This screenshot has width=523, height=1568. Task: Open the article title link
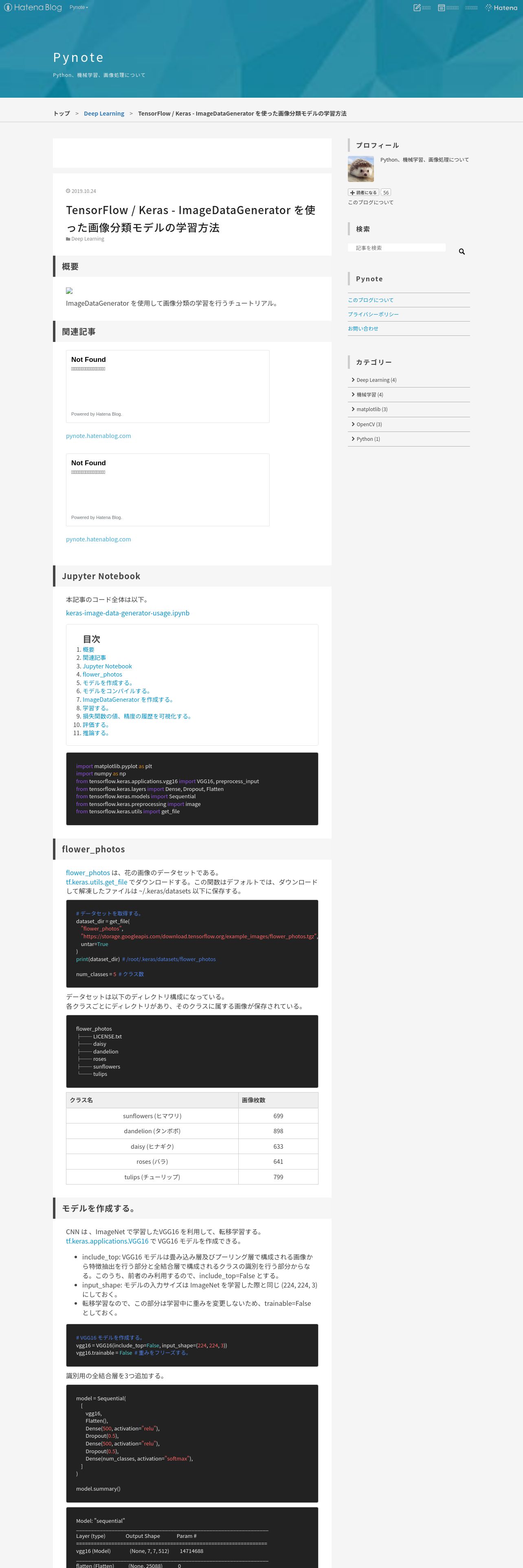tap(191, 219)
